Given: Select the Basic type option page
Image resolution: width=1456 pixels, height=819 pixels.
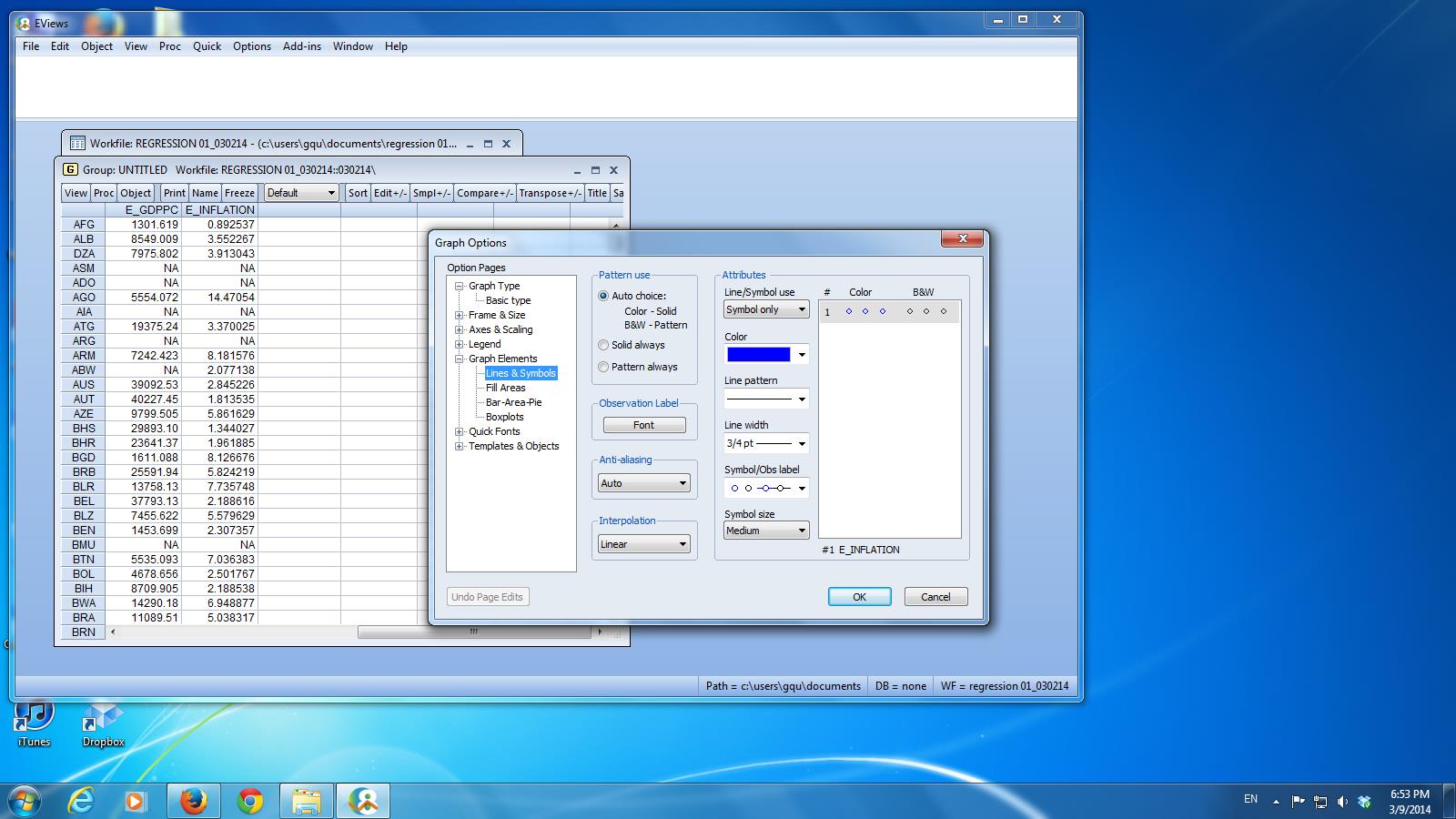Looking at the screenshot, I should click(x=508, y=300).
